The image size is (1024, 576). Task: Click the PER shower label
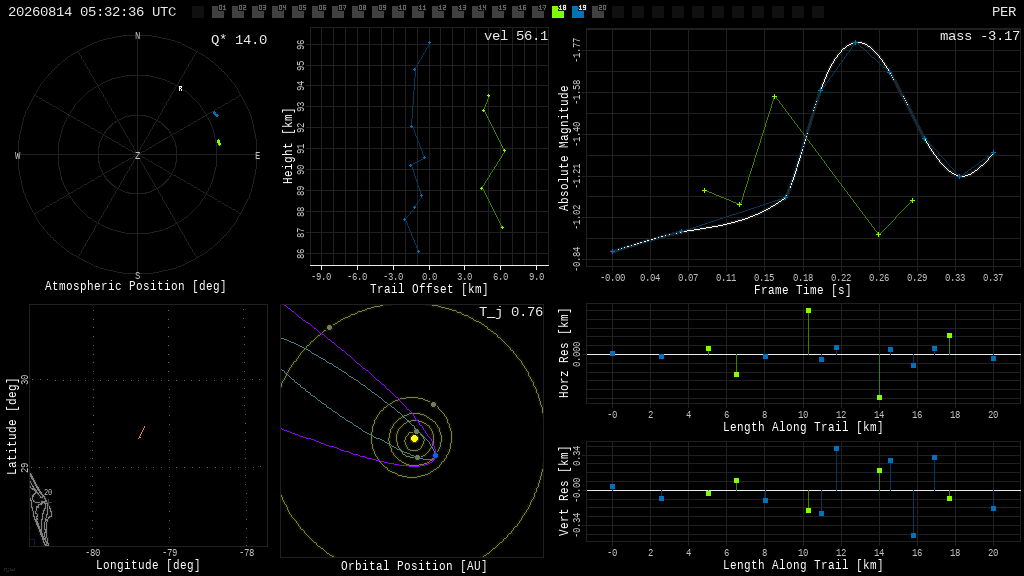1004,12
